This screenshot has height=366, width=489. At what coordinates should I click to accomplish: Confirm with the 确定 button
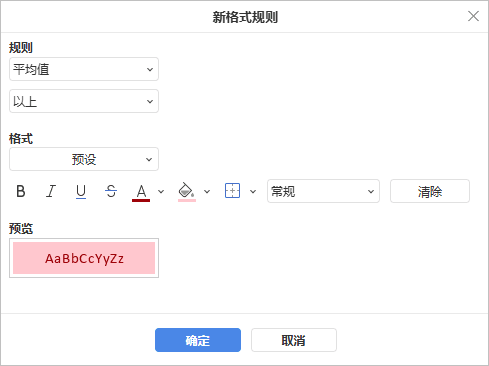pos(198,340)
